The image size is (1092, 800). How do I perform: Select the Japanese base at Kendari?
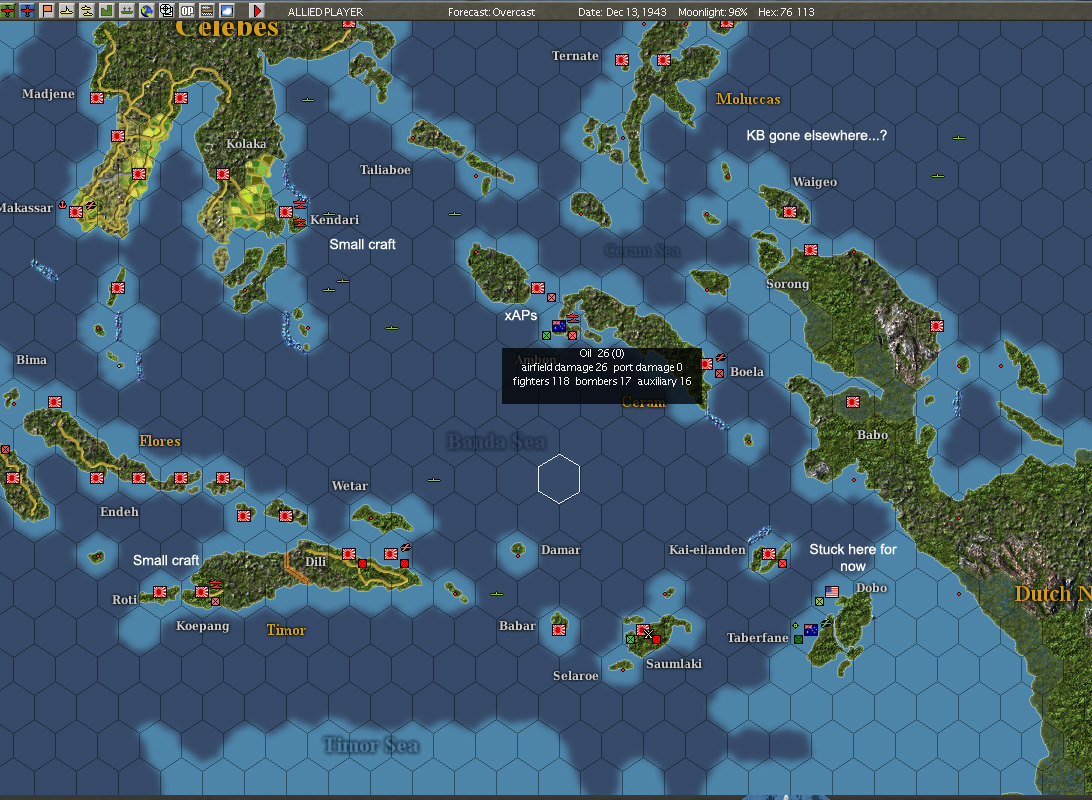pos(286,212)
